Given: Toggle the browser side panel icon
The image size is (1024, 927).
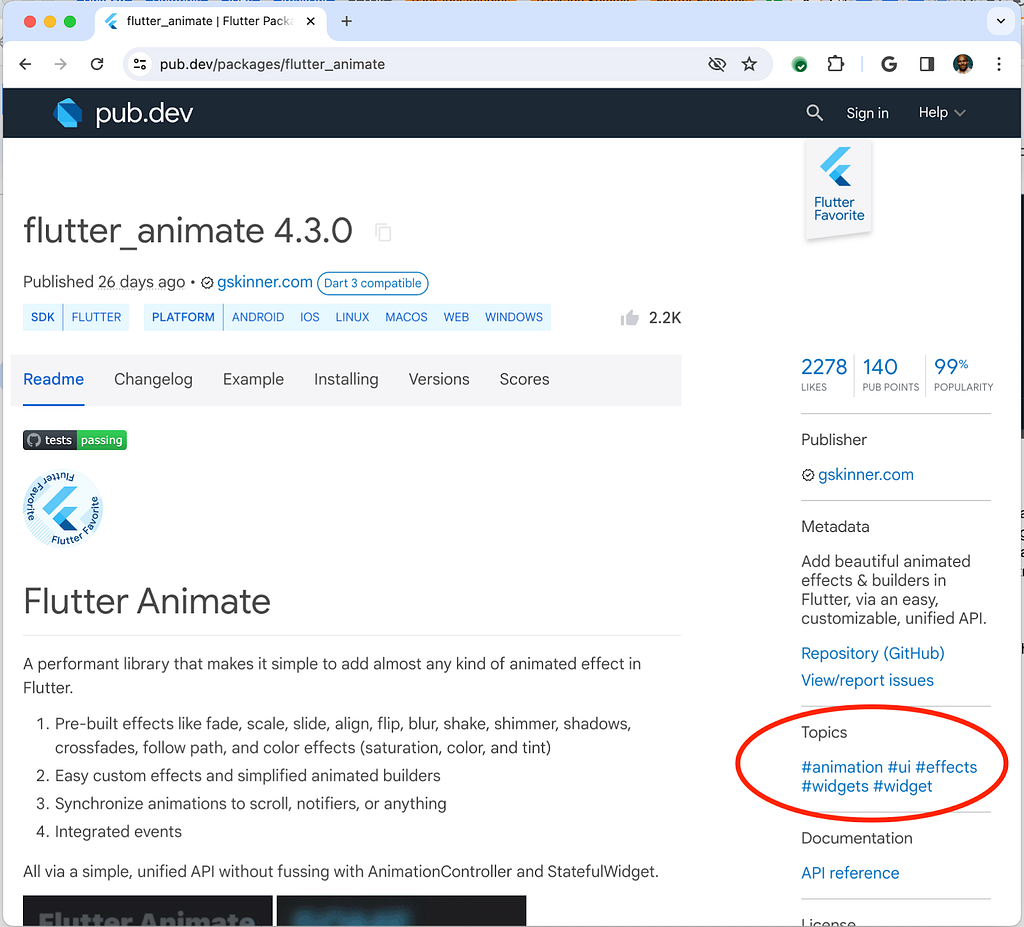Looking at the screenshot, I should coord(927,64).
